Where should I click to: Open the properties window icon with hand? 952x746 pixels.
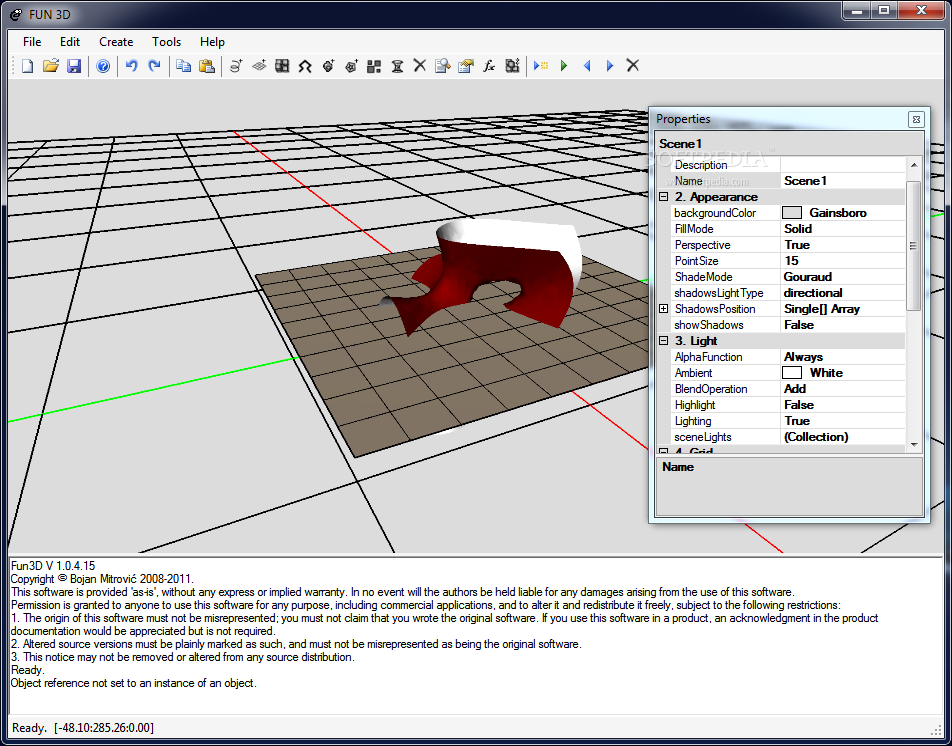466,66
